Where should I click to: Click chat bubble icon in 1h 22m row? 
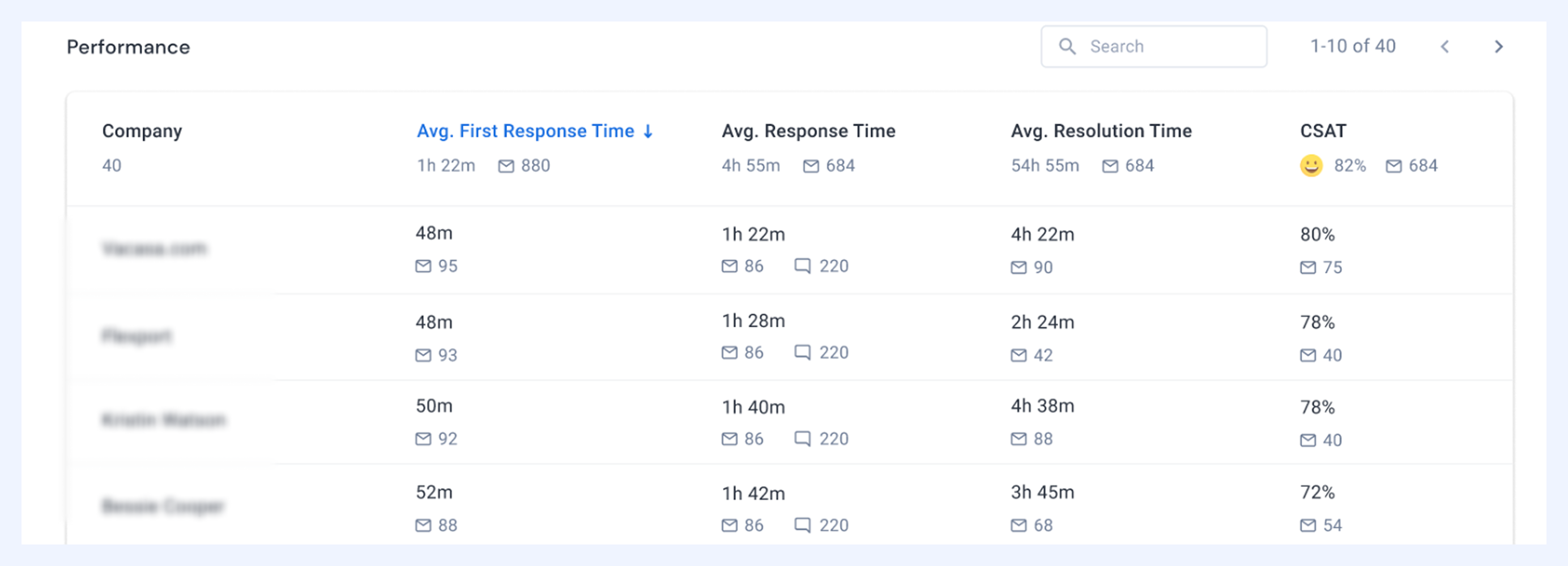(x=802, y=265)
